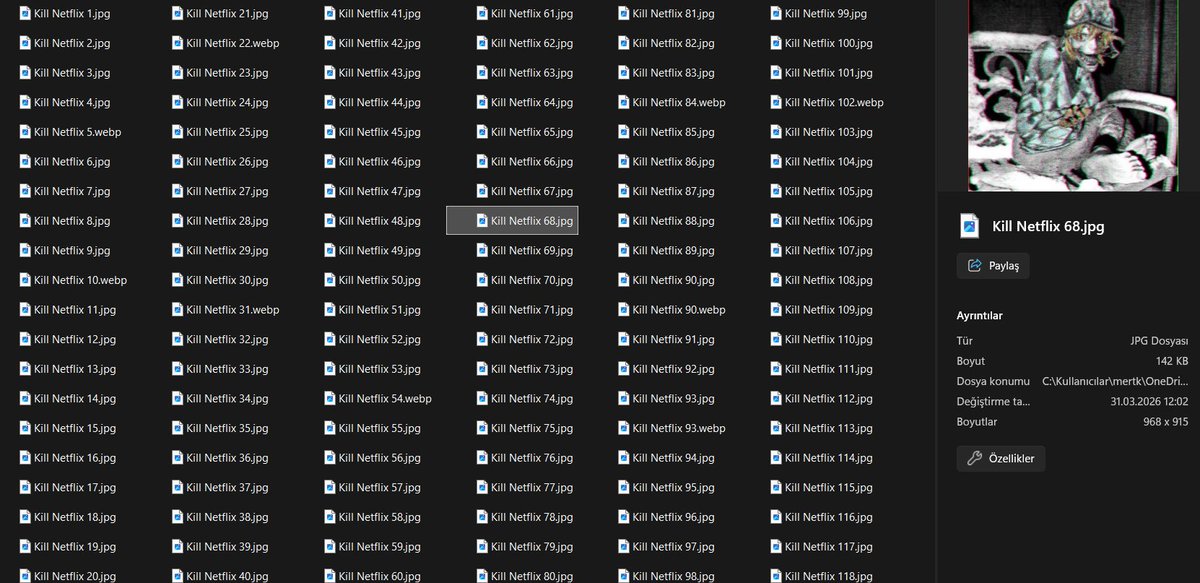Select the file name Kill Netflix 96.jpg
The width and height of the screenshot is (1200, 583).
click(x=674, y=517)
